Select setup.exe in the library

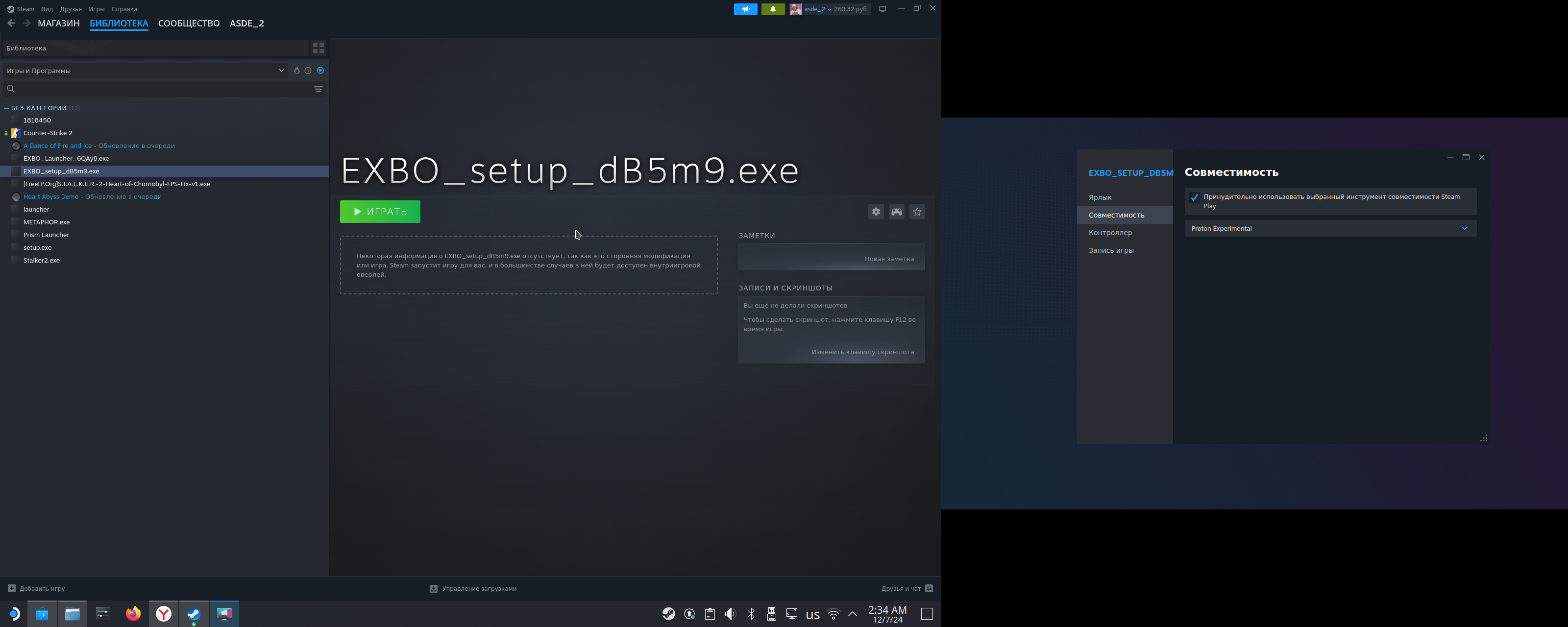coord(164,248)
